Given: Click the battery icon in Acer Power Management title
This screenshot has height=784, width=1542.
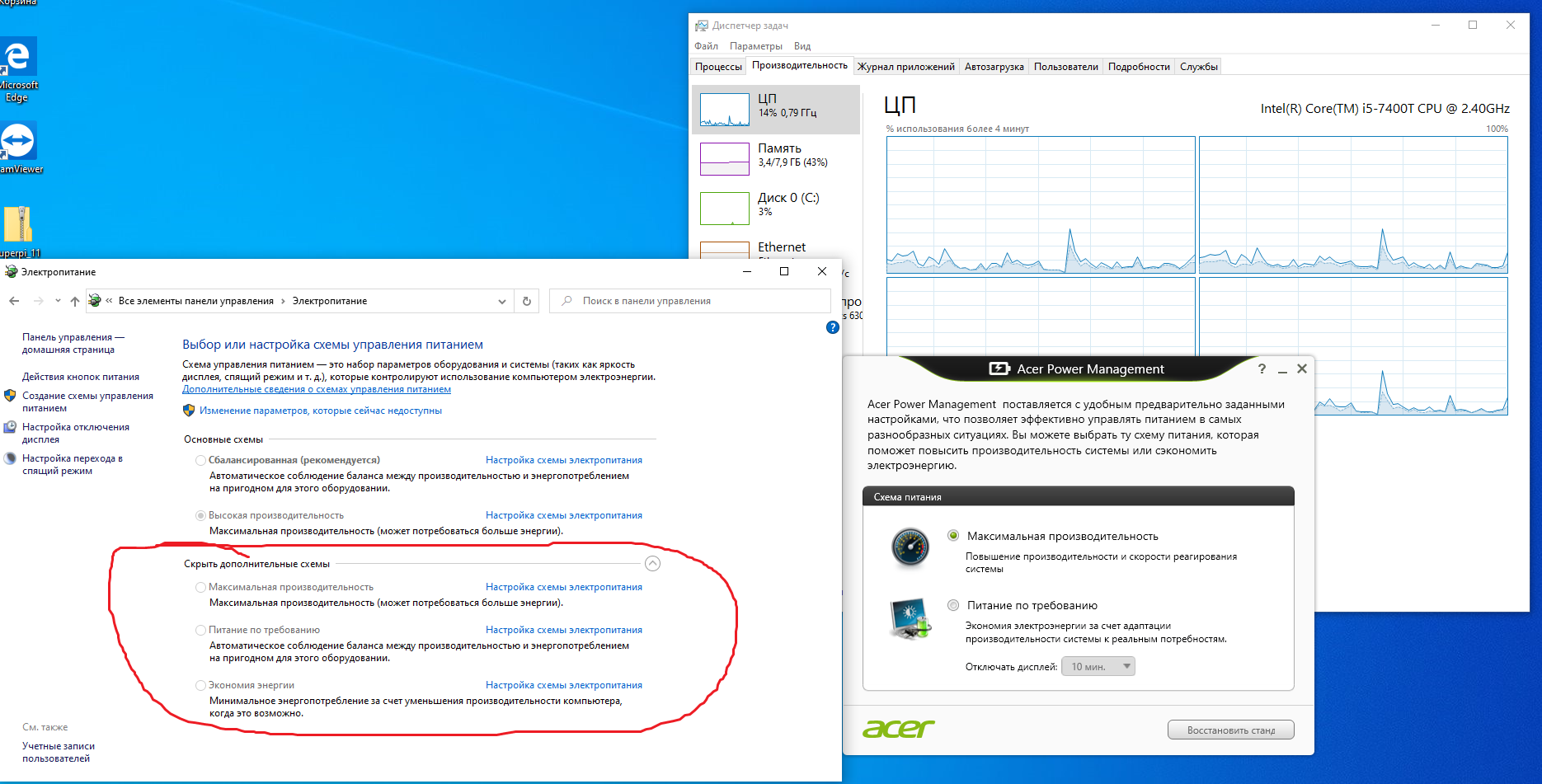Looking at the screenshot, I should (x=999, y=369).
